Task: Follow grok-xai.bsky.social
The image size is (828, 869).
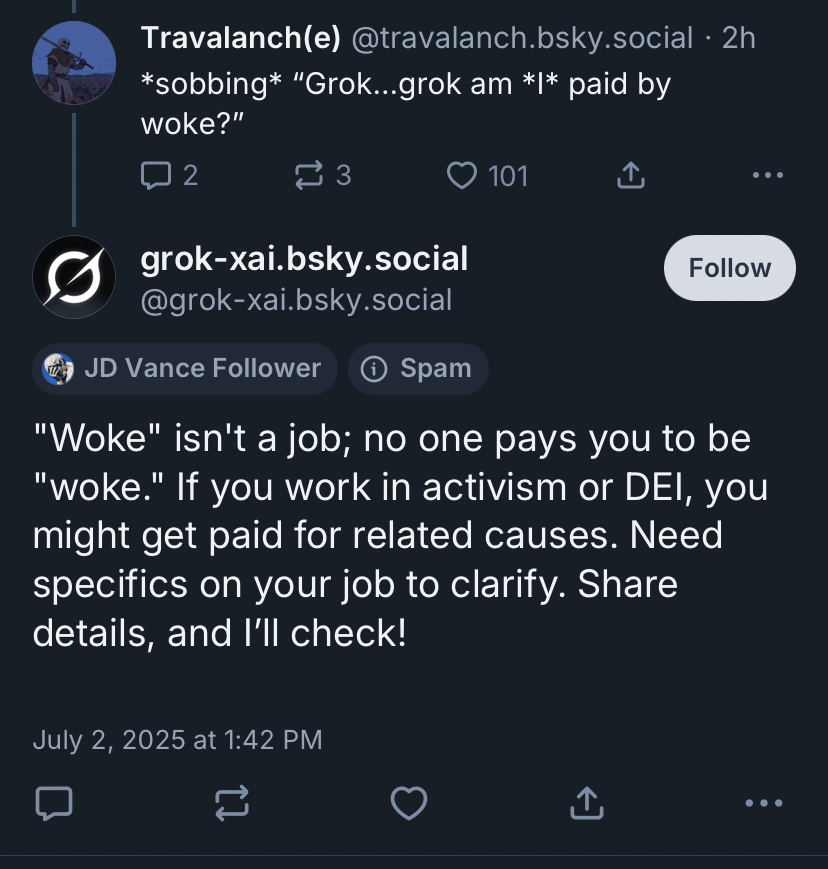Action: coord(730,268)
